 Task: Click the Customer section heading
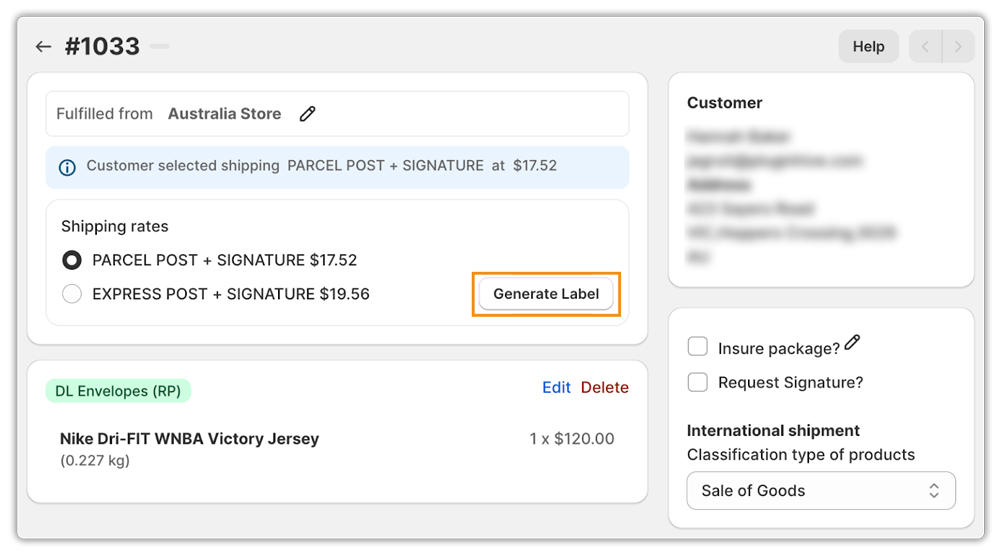(725, 103)
